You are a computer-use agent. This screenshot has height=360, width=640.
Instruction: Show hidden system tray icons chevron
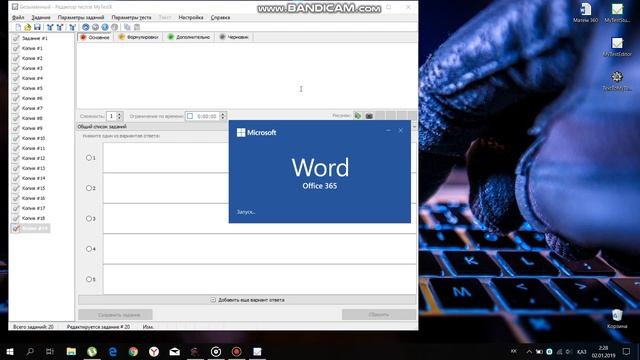529,351
